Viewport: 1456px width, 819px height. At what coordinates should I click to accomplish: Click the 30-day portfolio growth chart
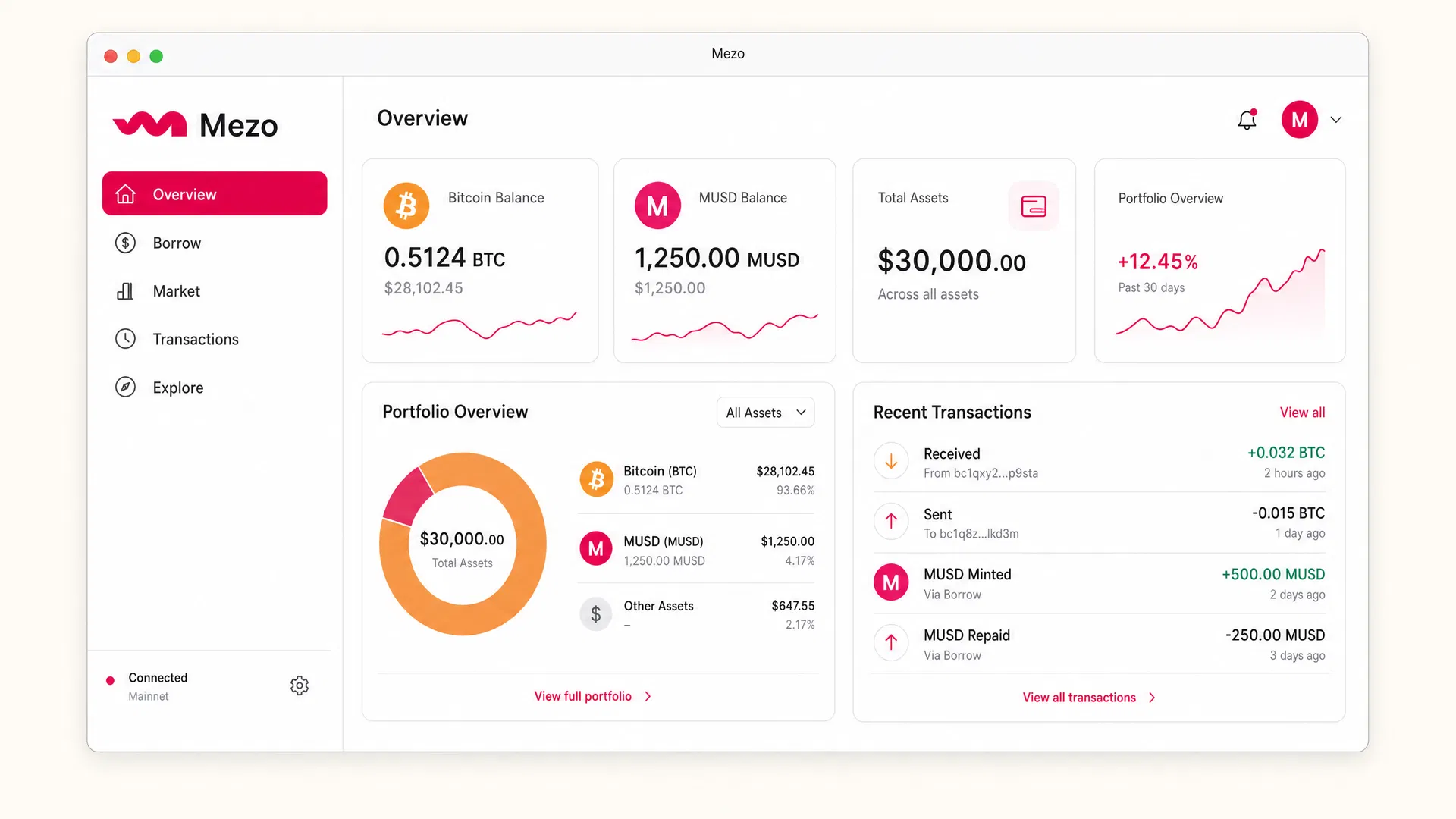pos(1220,293)
